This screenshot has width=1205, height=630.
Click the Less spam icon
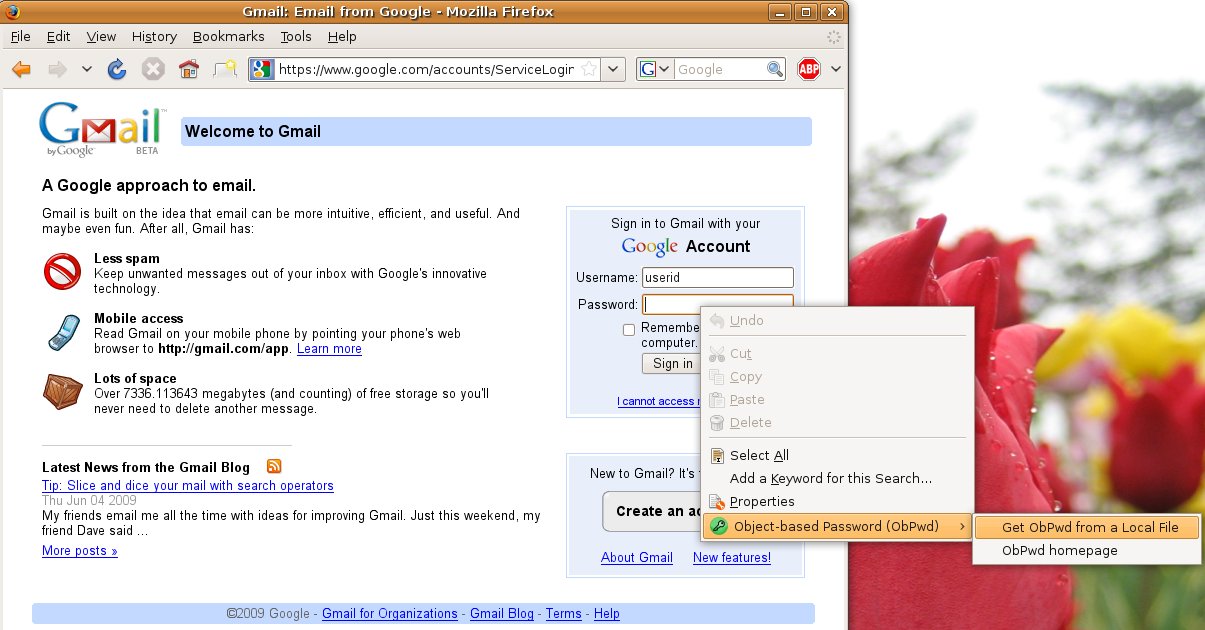coord(62,271)
